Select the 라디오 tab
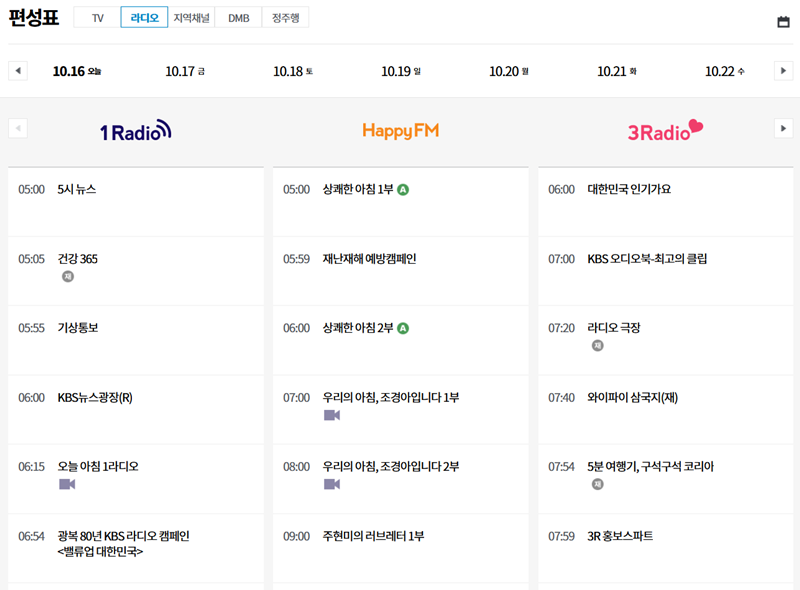The height and width of the screenshot is (590, 800). coord(144,18)
